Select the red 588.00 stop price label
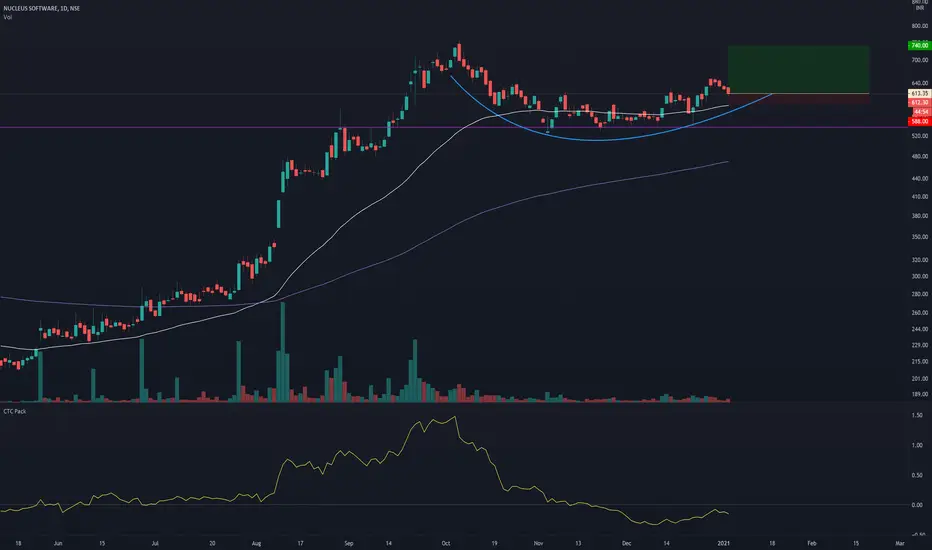This screenshot has height=550, width=932. point(920,121)
